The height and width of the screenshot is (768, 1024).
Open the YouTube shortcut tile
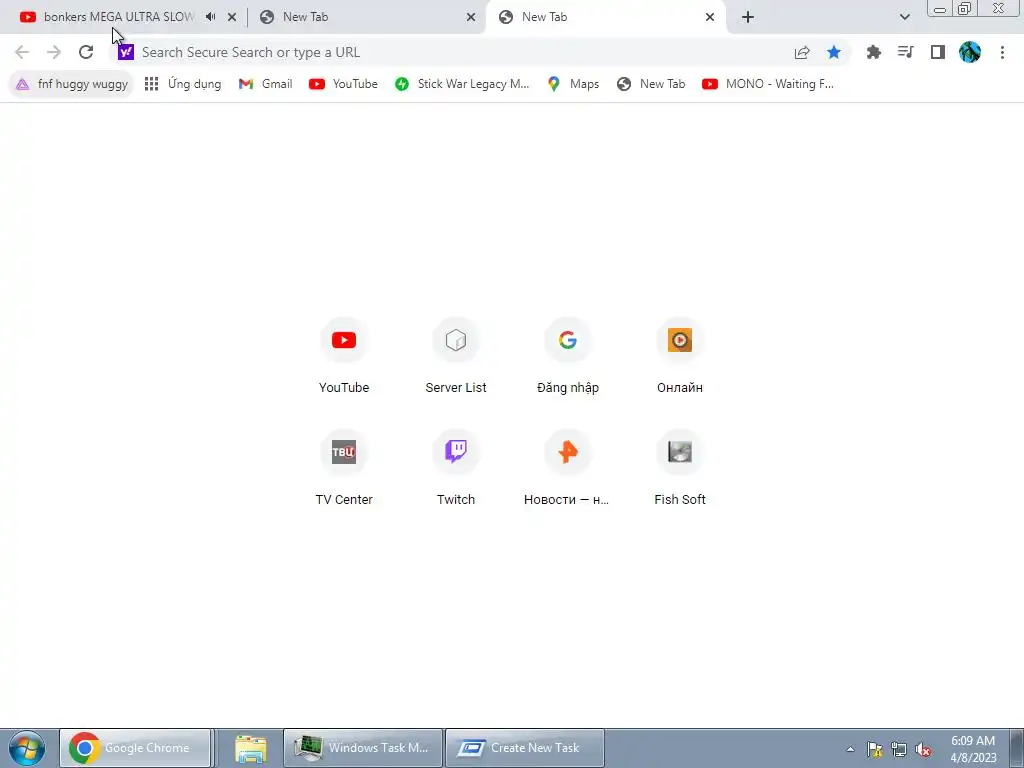point(344,357)
